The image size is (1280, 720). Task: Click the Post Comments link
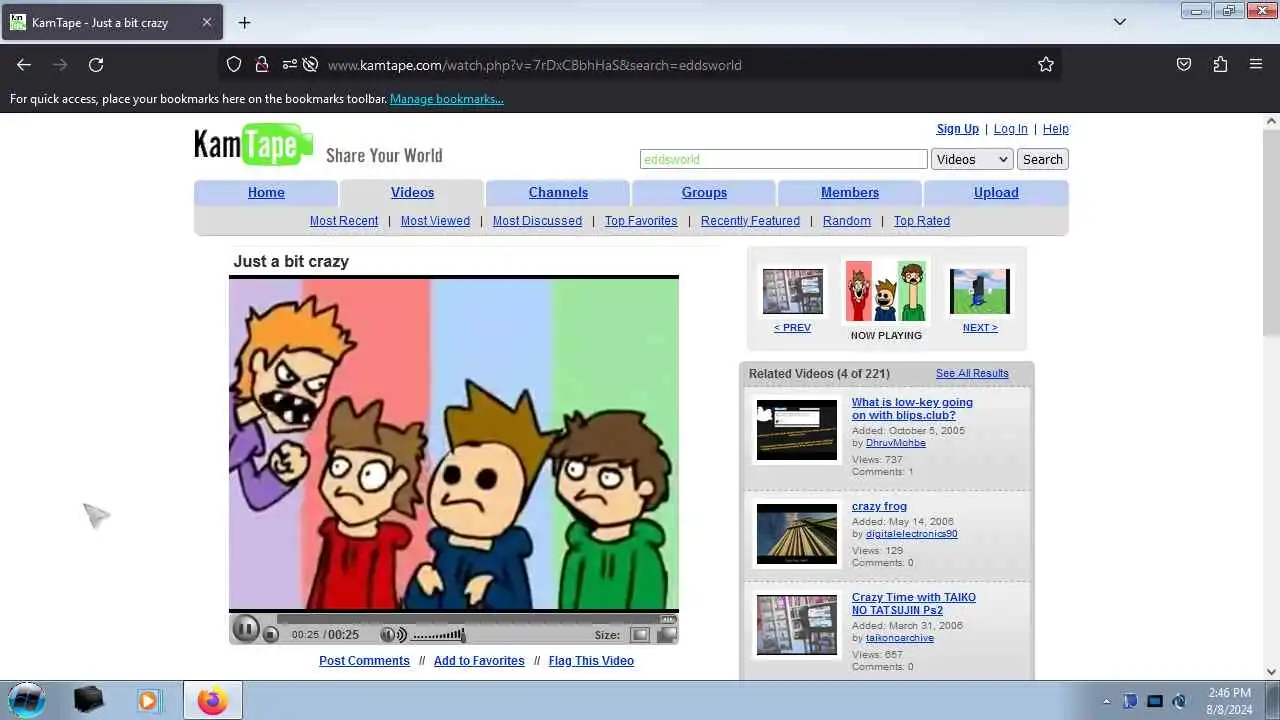(364, 661)
